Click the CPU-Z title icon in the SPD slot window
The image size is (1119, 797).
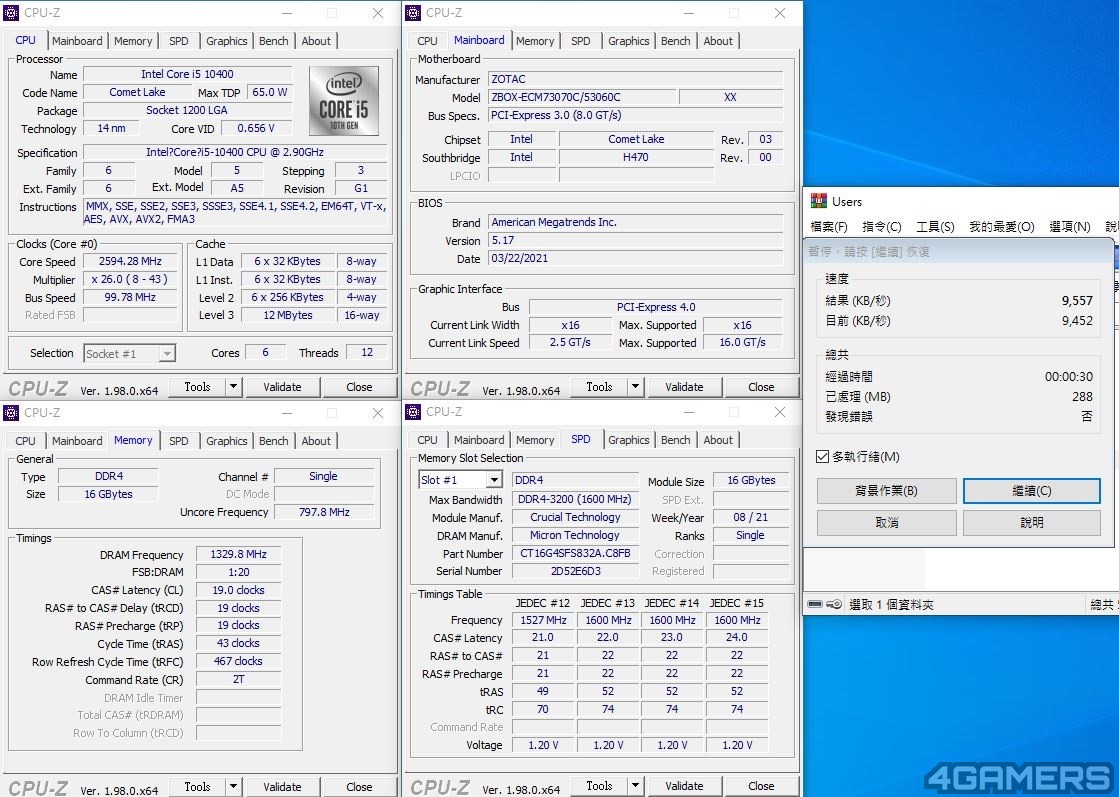pos(413,412)
